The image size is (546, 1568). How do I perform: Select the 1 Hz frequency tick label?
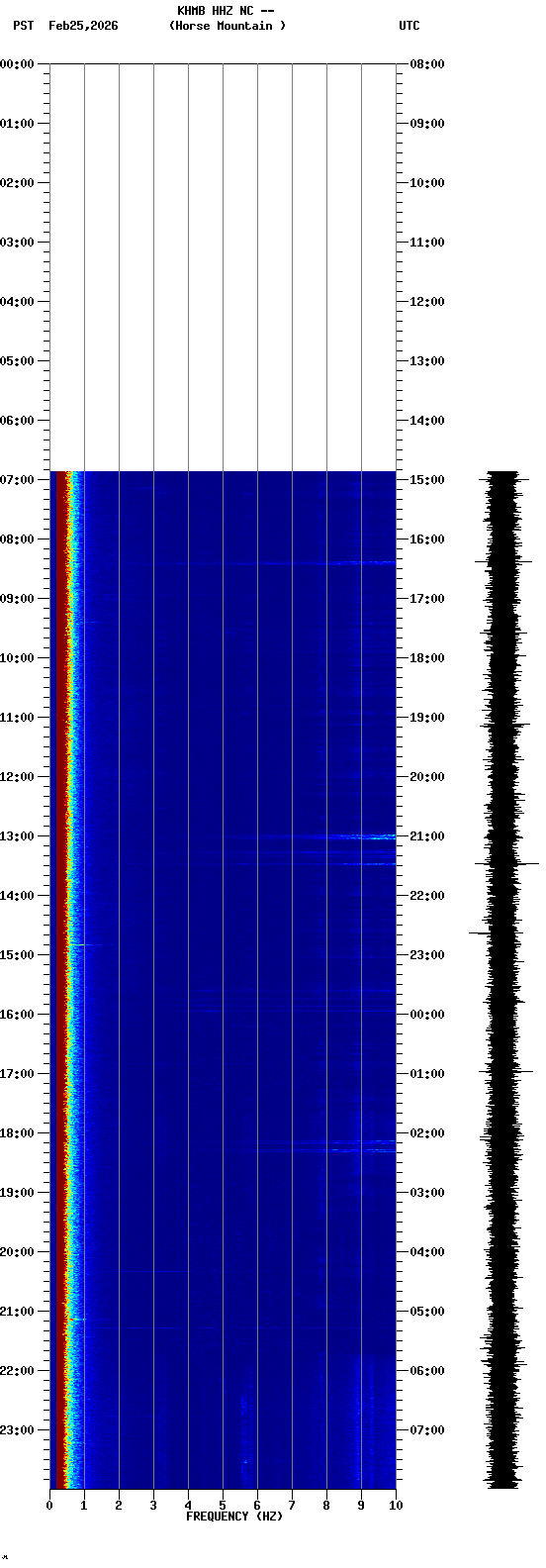pyautogui.click(x=84, y=1506)
